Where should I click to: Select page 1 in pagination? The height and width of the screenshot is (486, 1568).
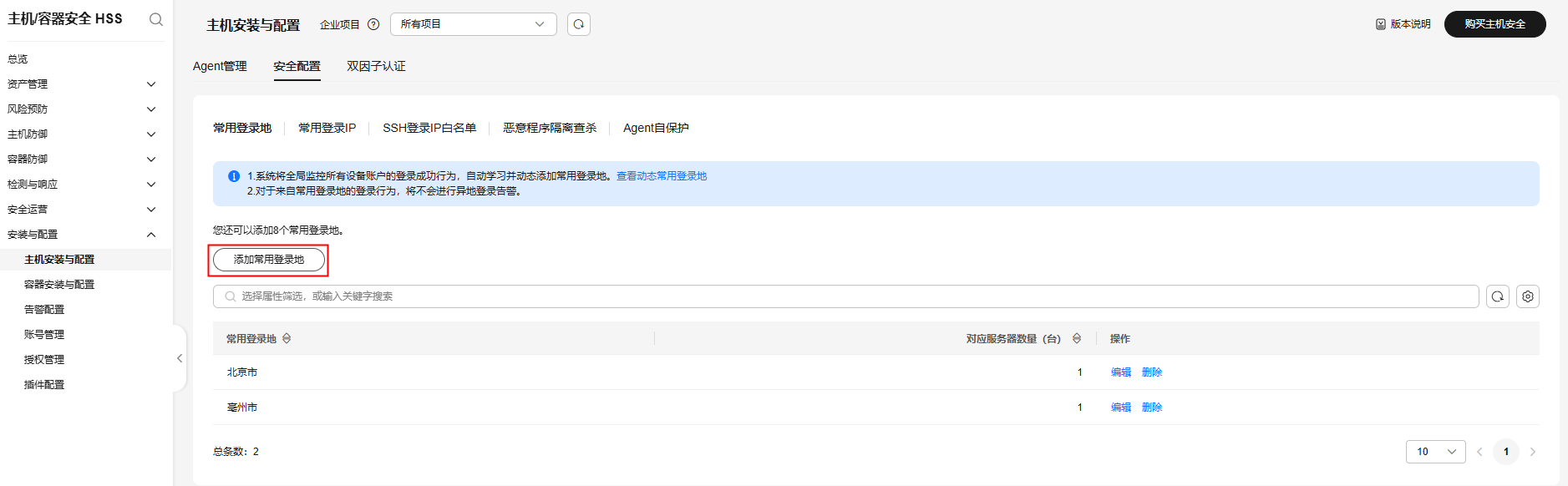pyautogui.click(x=1506, y=452)
